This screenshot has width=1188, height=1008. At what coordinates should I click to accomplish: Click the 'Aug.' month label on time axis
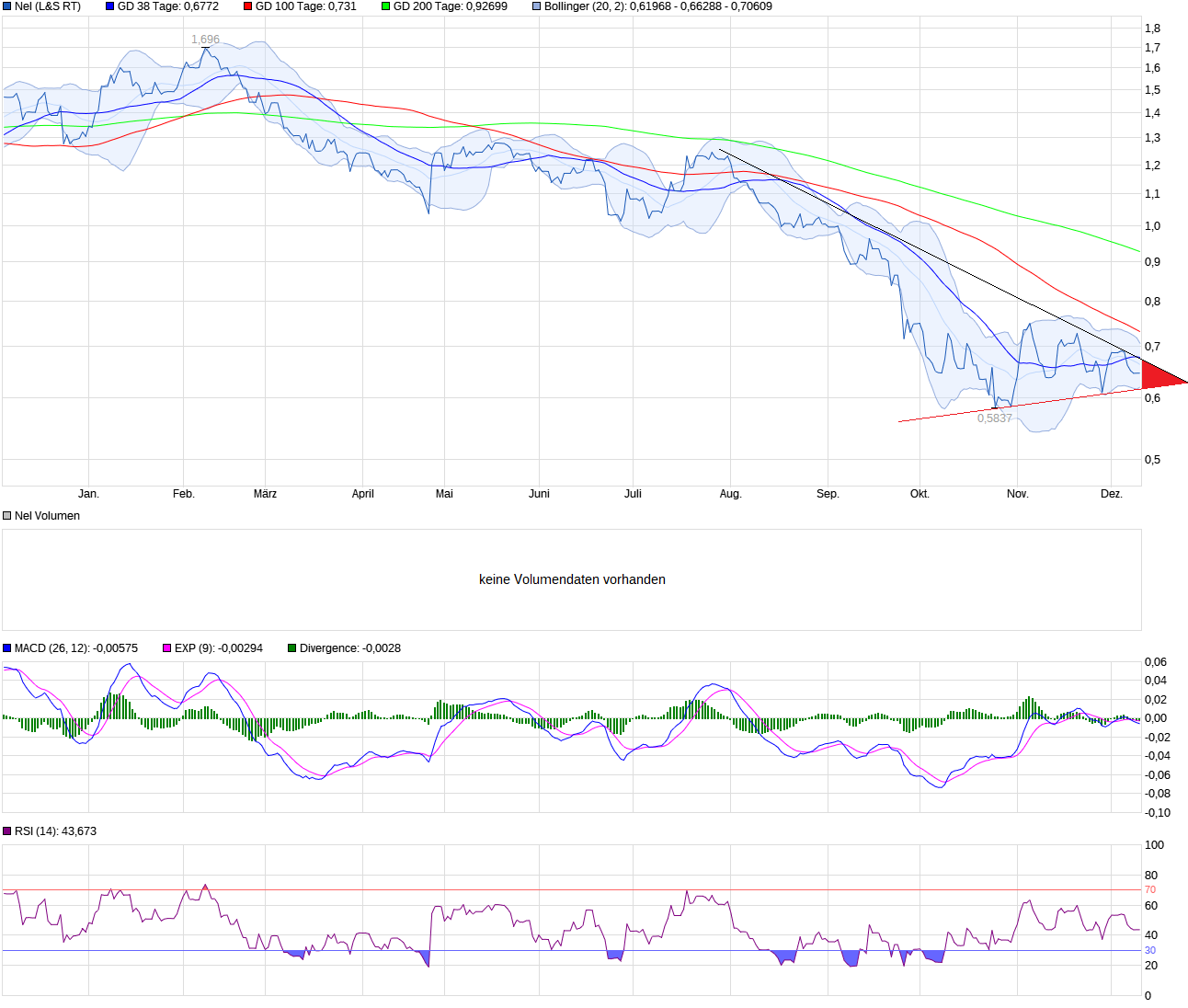(x=730, y=494)
